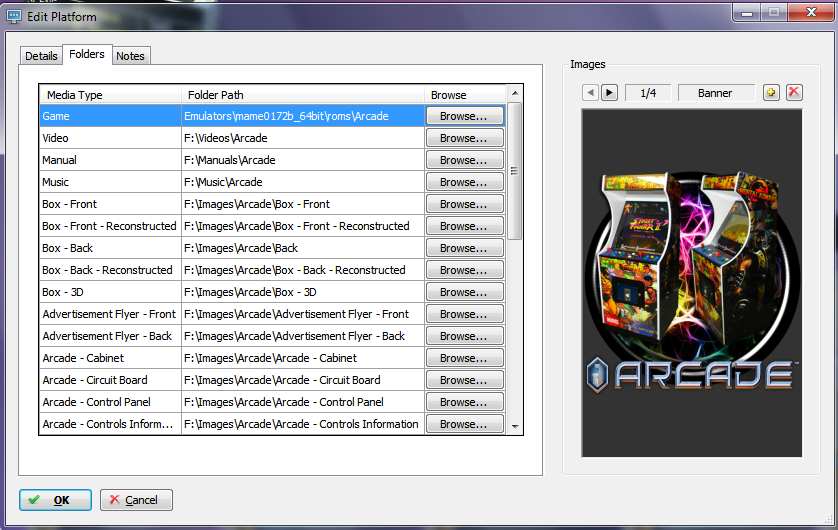Switch to the Details tab
Image resolution: width=838 pixels, height=530 pixels.
41,56
